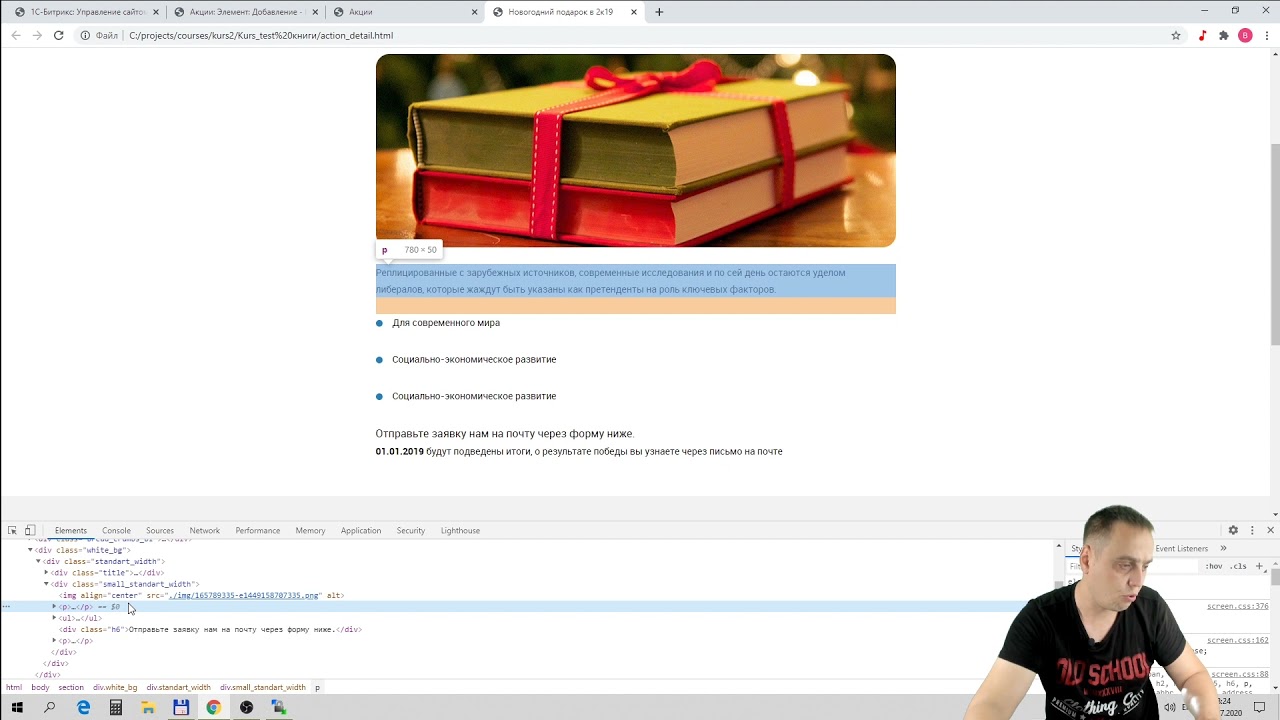Expand the <ul> node in the DOM tree
Viewport: 1280px width, 720px height.
pos(54,618)
